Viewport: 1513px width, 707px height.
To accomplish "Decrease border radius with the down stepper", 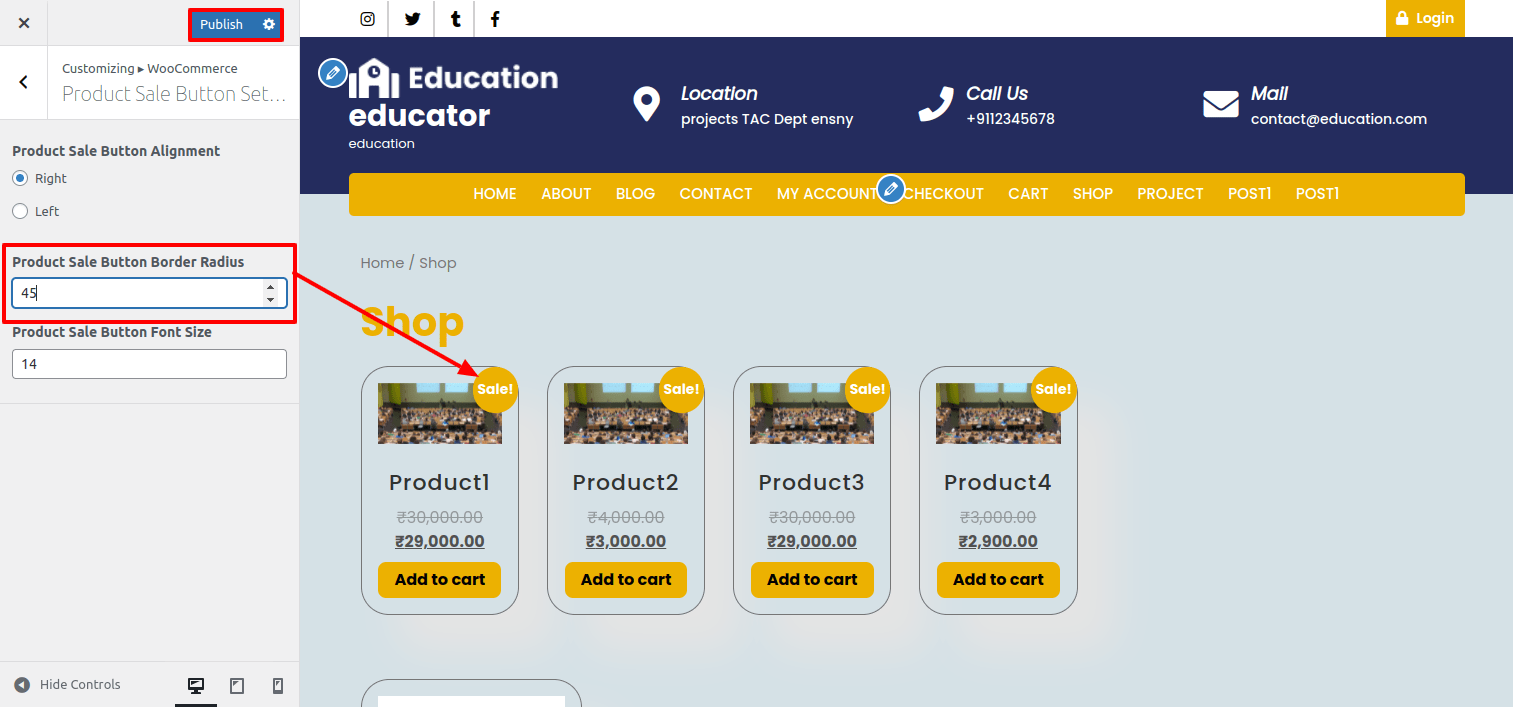I will [270, 299].
